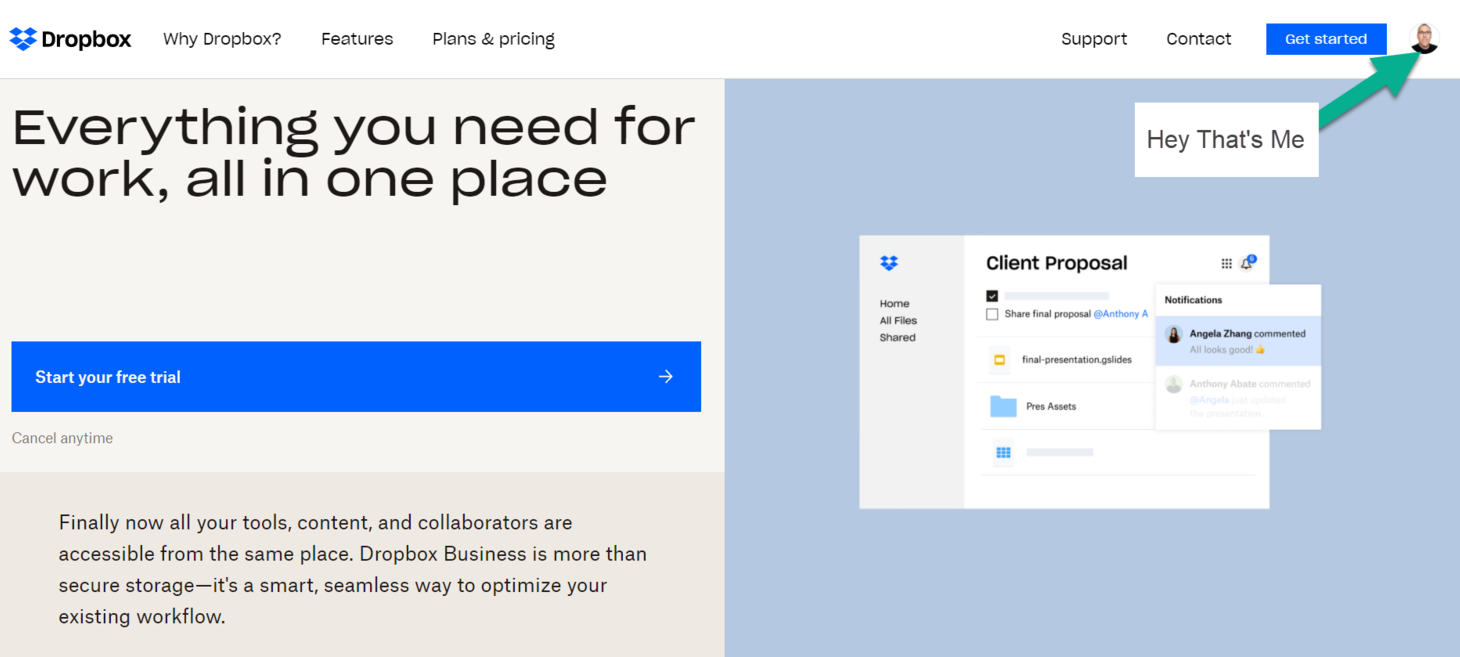Click the final-presentation.gslides file icon
The height and width of the screenshot is (657, 1460).
click(999, 359)
